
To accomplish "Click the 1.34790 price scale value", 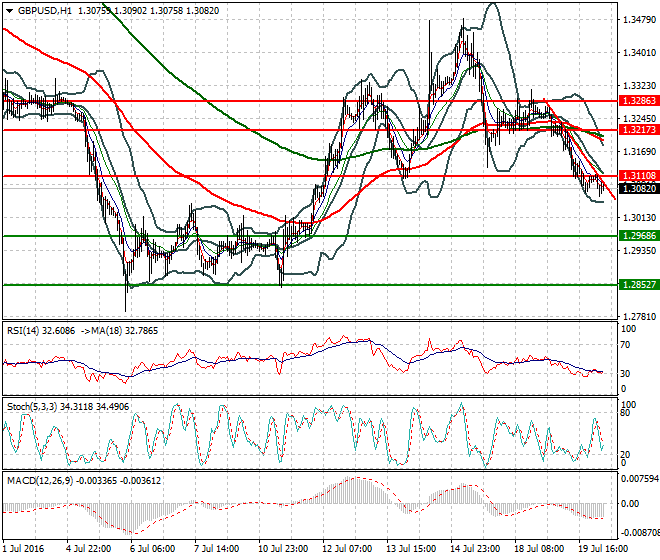I will [x=639, y=20].
